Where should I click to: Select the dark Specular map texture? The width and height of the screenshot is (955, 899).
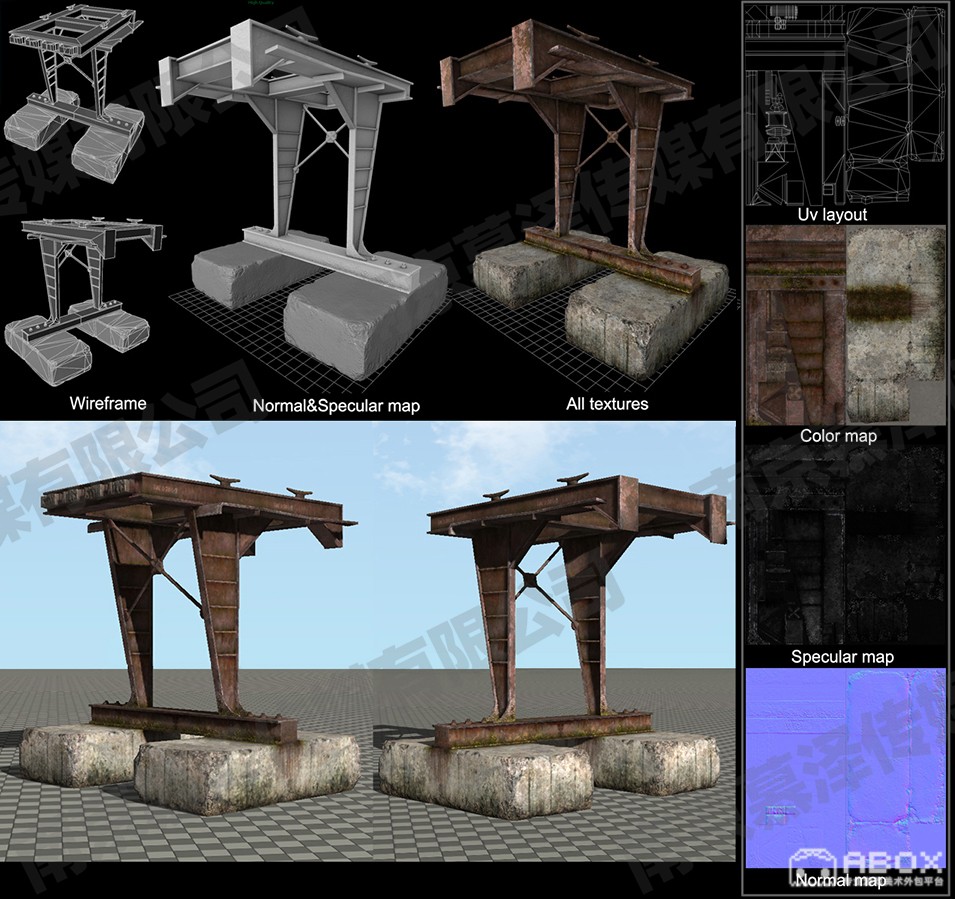coord(846,546)
